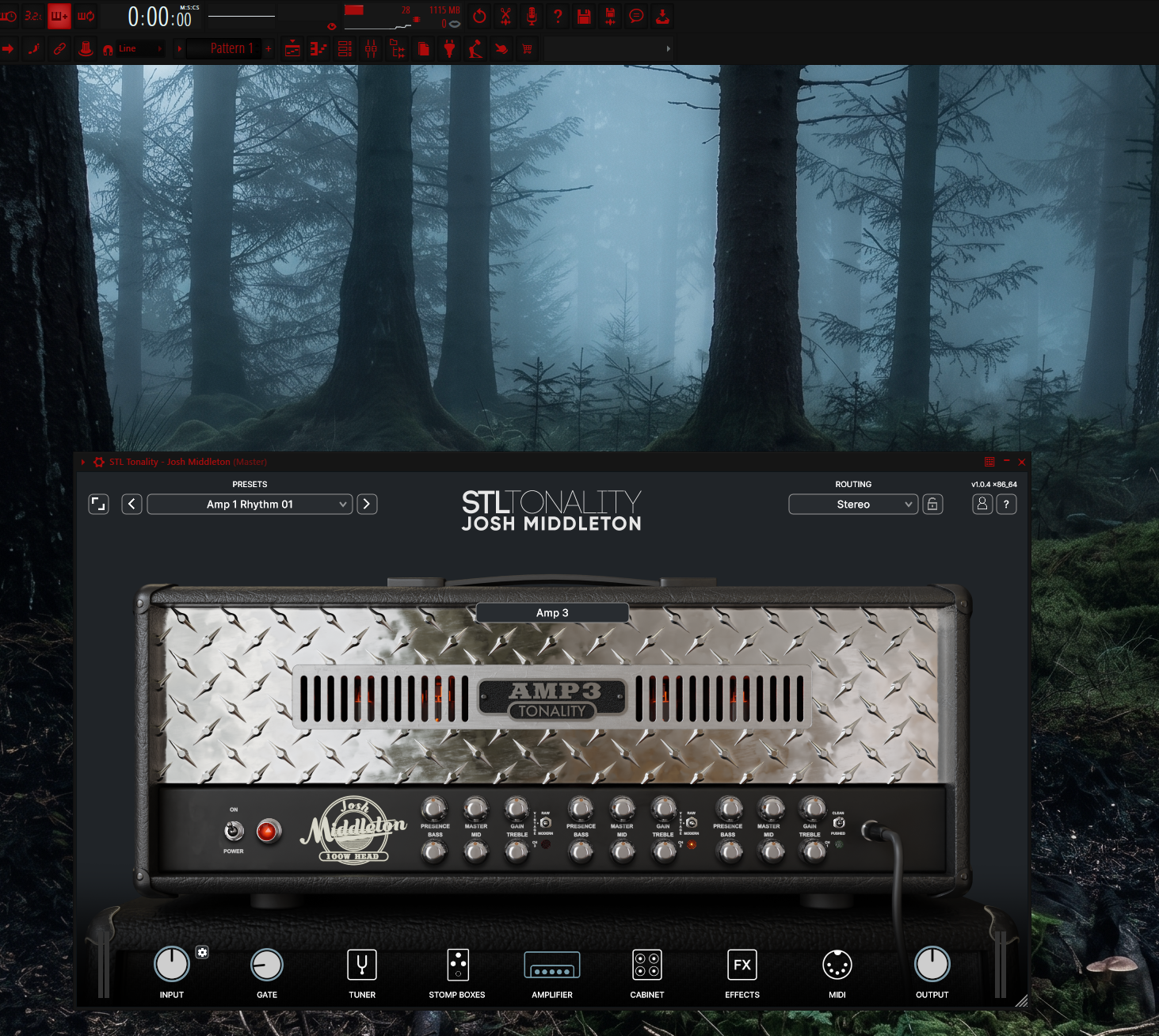Click the stacked pages project icon
1159x1036 pixels.
(424, 49)
